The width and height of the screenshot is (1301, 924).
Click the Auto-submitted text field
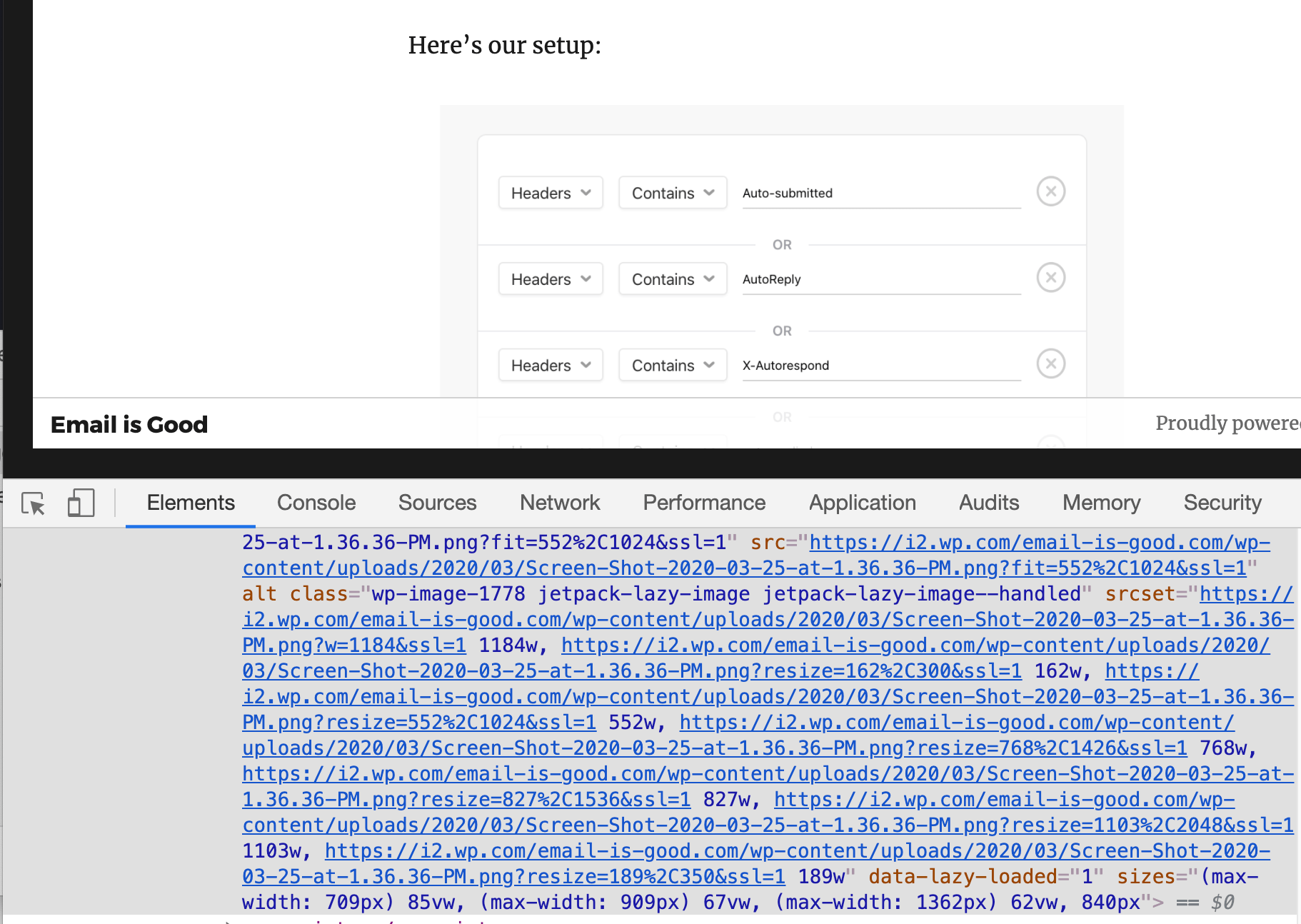(881, 194)
